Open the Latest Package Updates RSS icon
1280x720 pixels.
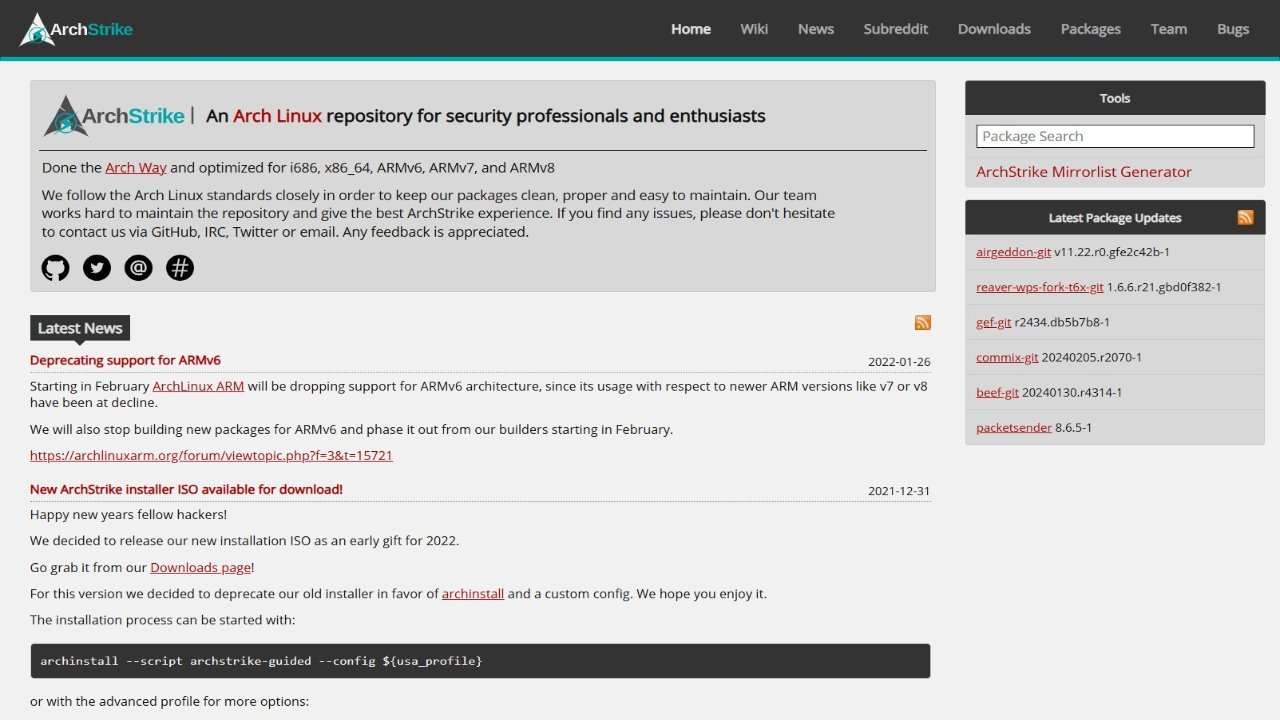1245,217
